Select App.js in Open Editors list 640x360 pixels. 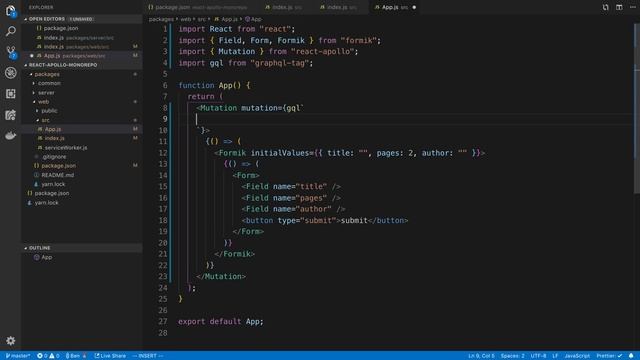pyautogui.click(x=82, y=56)
